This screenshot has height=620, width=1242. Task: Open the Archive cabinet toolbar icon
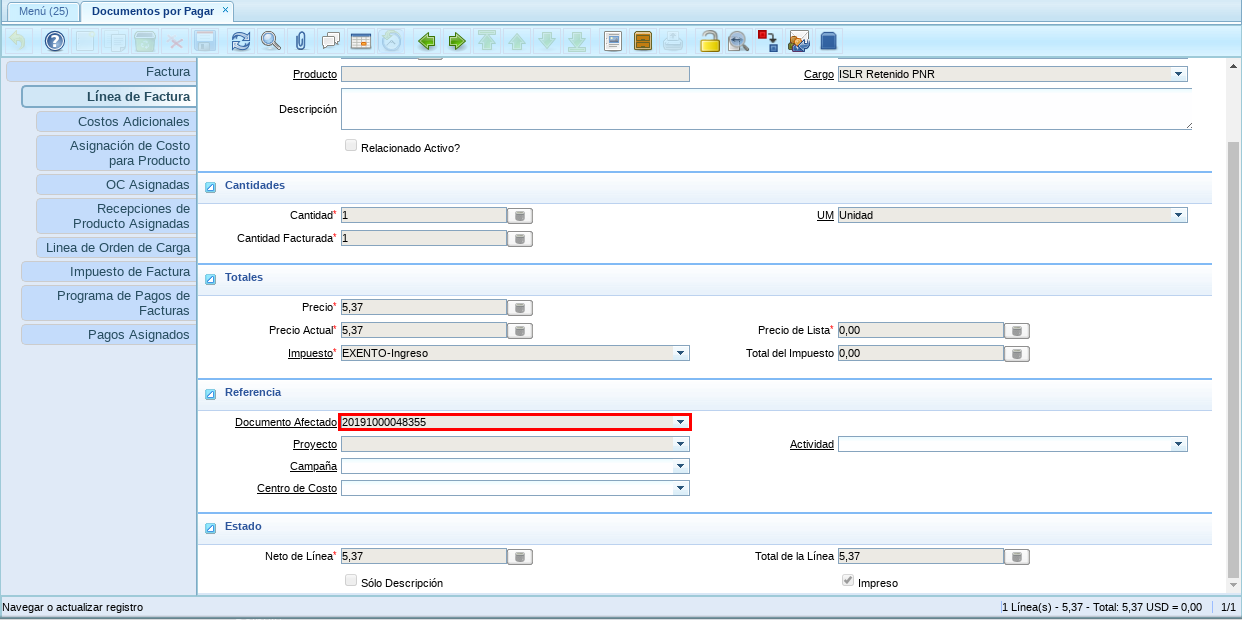(x=643, y=41)
